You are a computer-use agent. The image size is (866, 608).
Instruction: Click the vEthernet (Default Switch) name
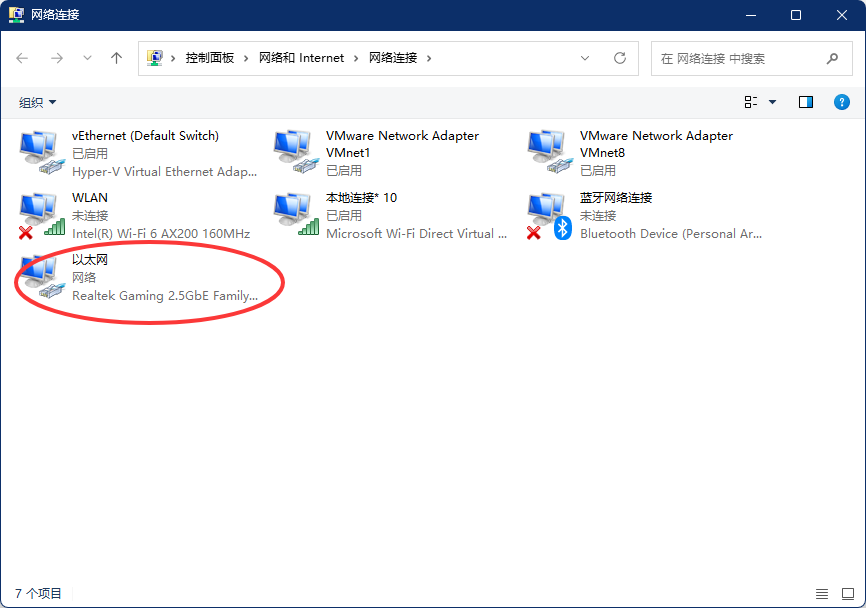145,136
